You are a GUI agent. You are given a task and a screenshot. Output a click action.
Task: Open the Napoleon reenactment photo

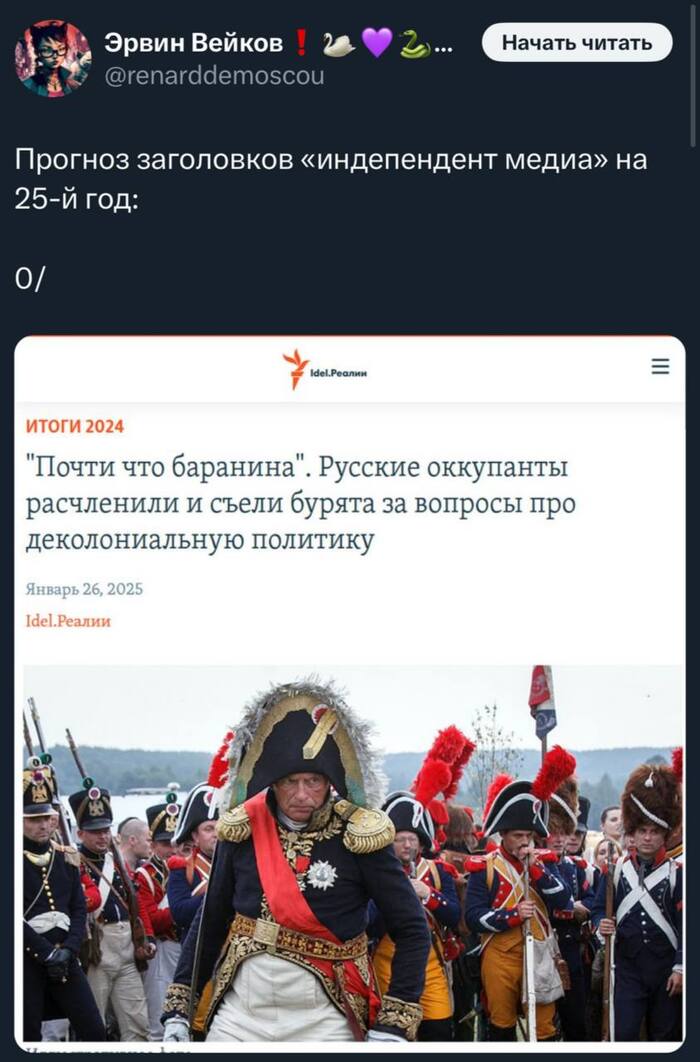pyautogui.click(x=353, y=853)
